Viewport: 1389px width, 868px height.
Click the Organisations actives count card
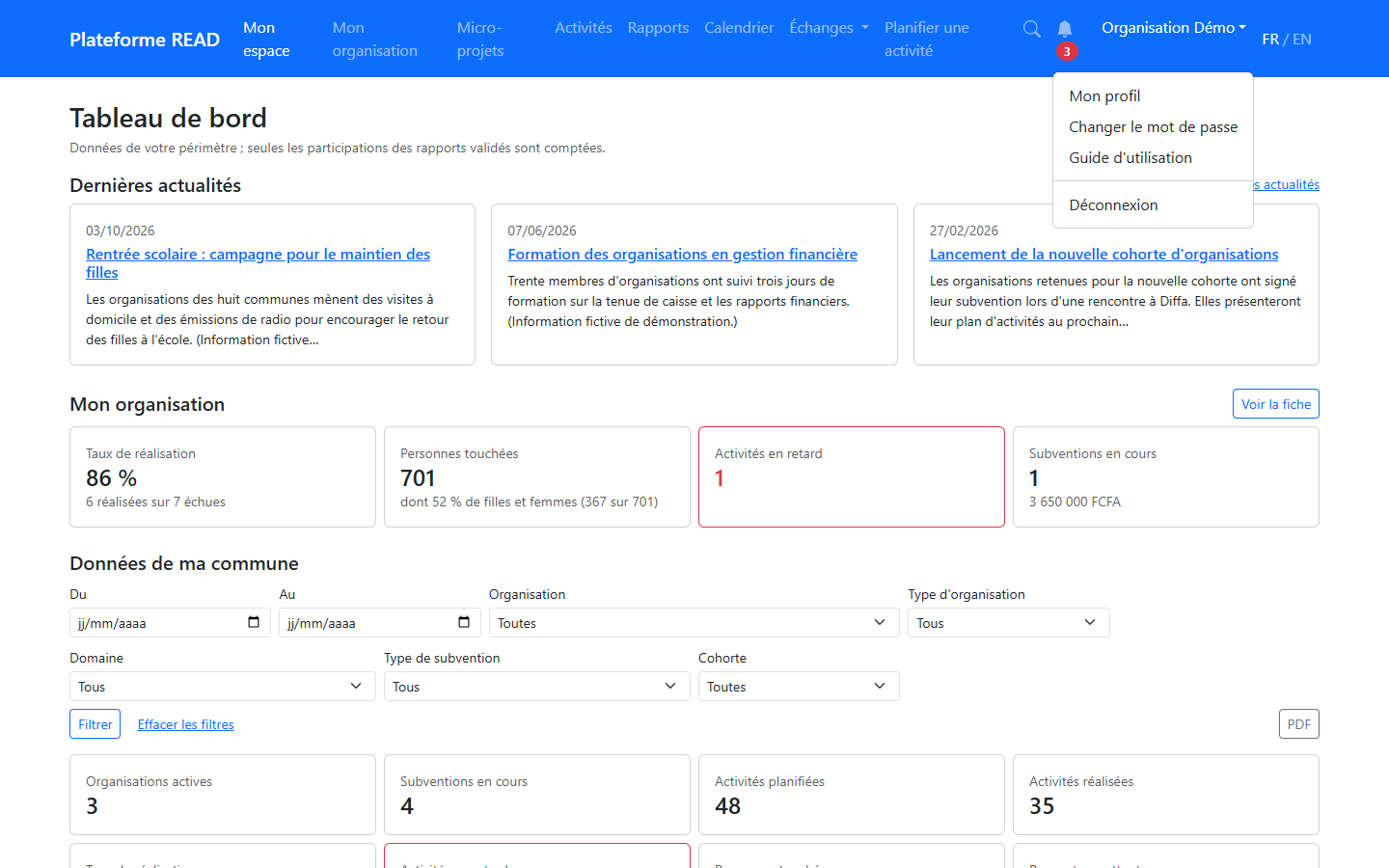point(223,795)
